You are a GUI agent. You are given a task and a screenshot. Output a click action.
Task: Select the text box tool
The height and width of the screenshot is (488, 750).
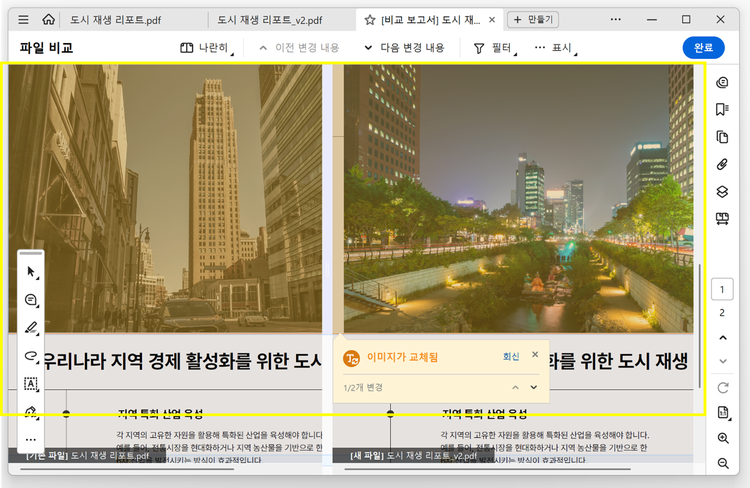coord(31,384)
